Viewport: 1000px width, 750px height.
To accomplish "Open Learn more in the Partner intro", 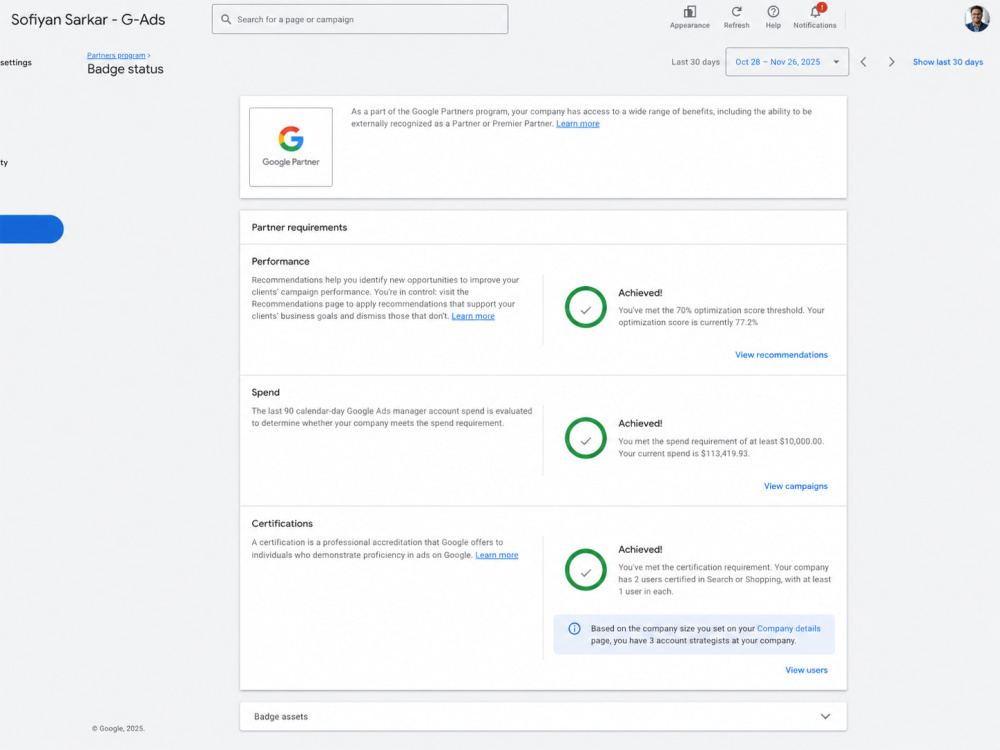I will pyautogui.click(x=578, y=124).
